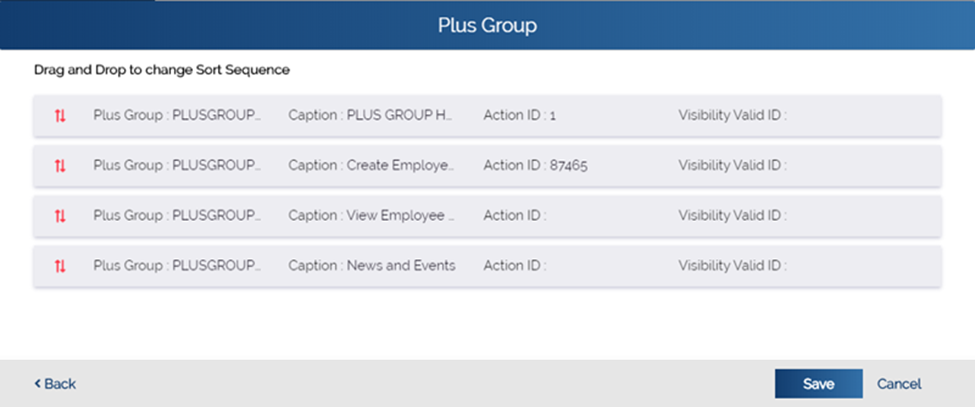Select 'Caption : PLUS GROUP H...' text
Screen dimensions: 975x407
[x=371, y=115]
